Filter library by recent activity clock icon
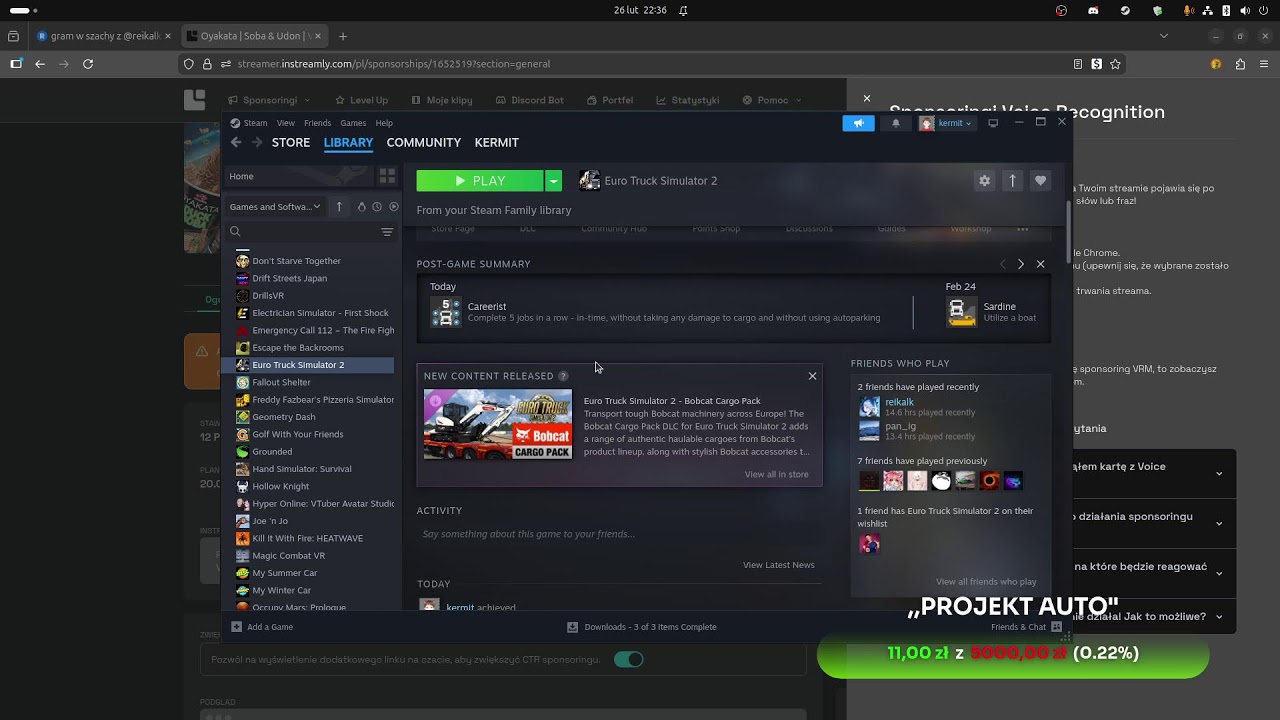 (x=377, y=207)
